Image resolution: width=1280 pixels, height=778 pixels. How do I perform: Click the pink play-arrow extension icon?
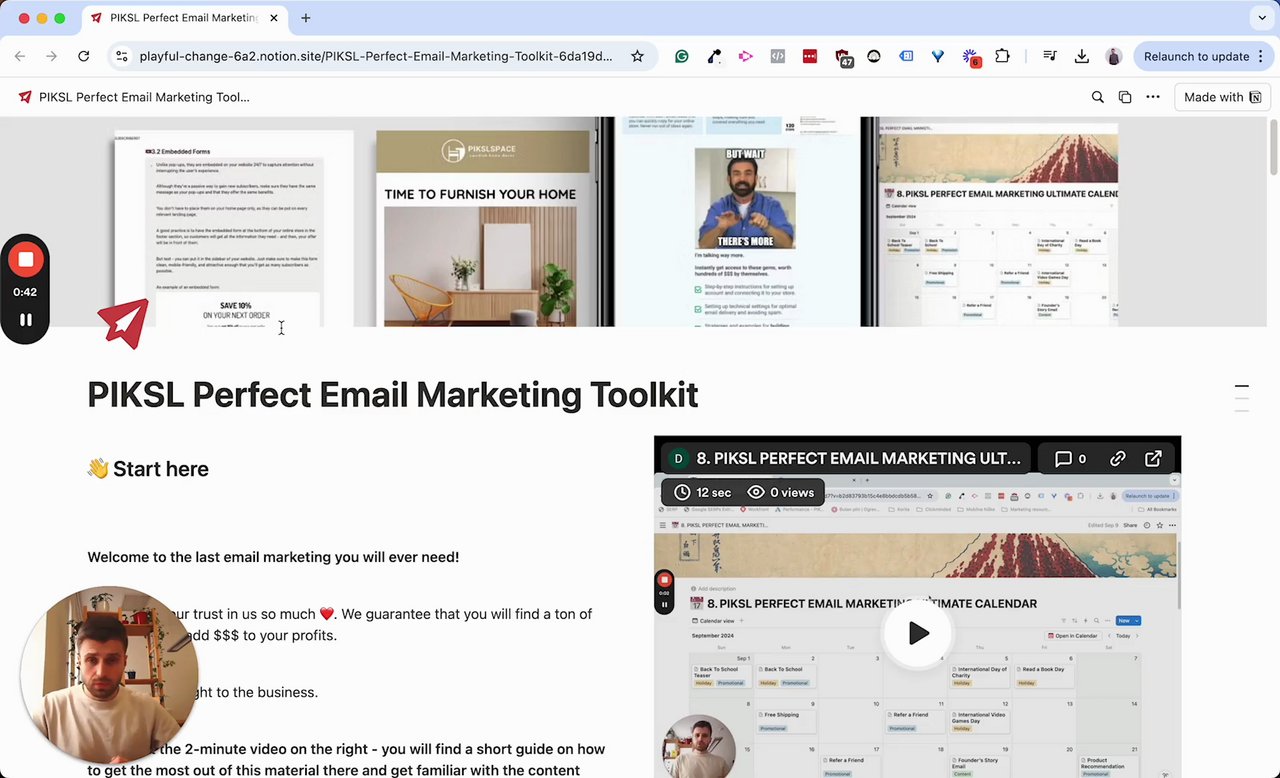click(746, 57)
